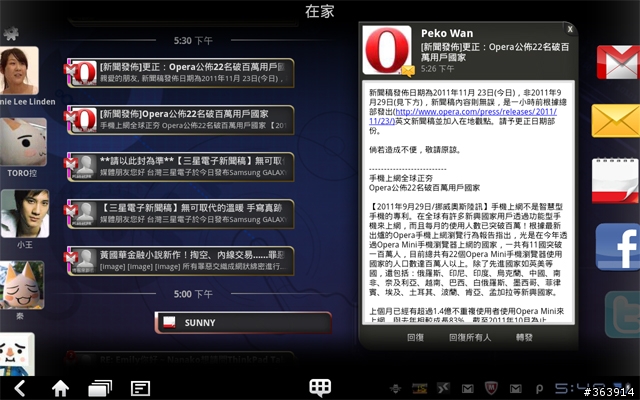Click the 回復所有人 reply-all button

(470, 338)
